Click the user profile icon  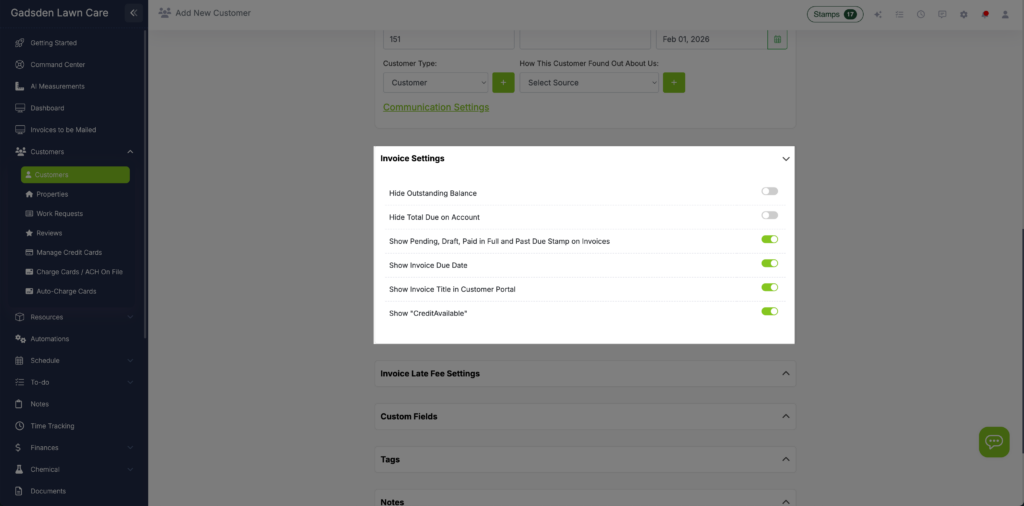[x=1005, y=14]
